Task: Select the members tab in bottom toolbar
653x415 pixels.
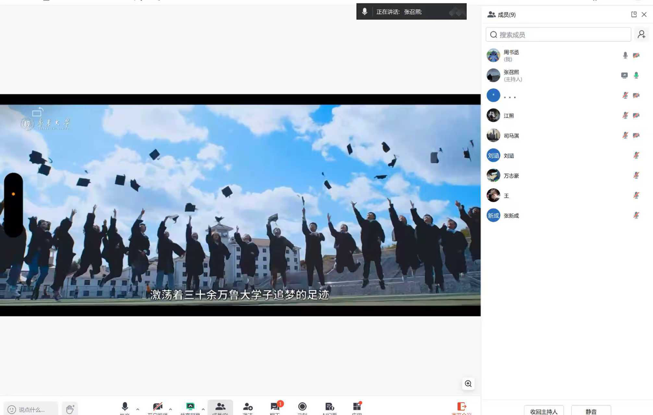Action: (x=220, y=407)
